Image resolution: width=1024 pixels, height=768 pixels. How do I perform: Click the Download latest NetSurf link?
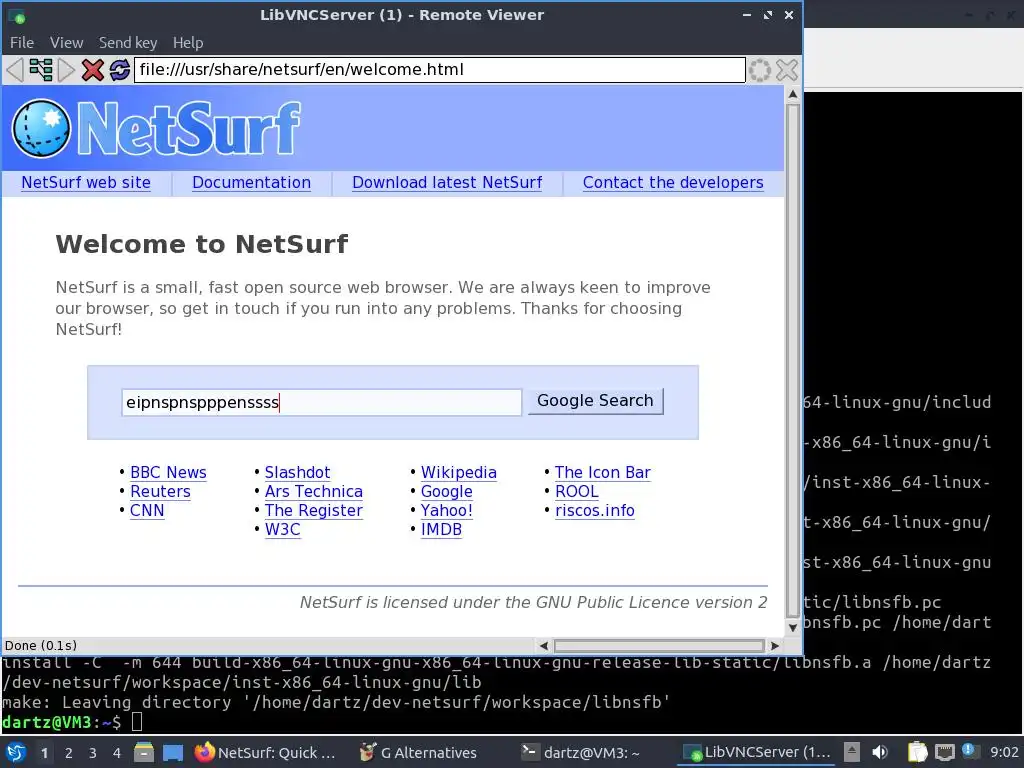pyautogui.click(x=447, y=183)
